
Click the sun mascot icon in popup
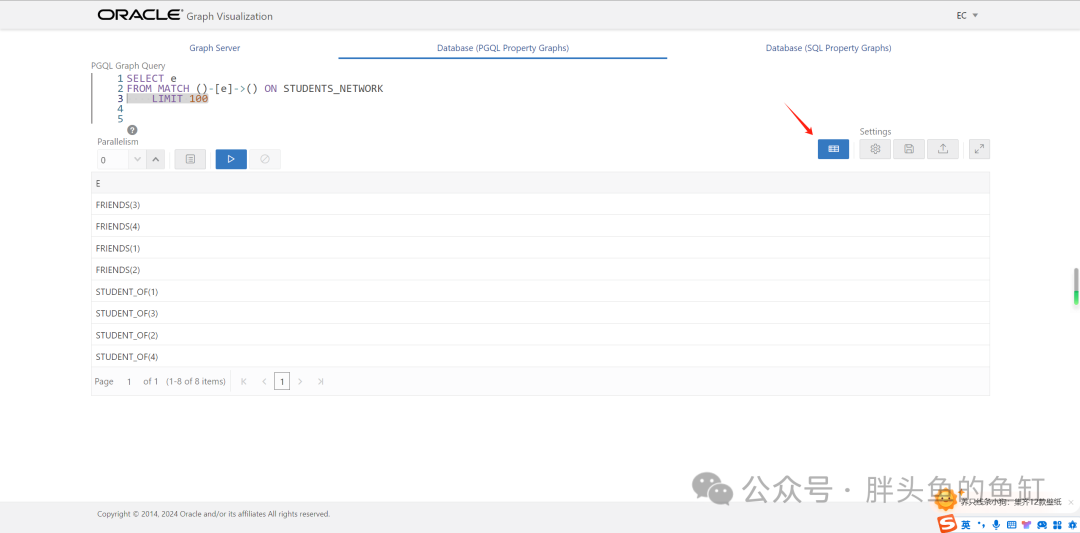click(946, 499)
